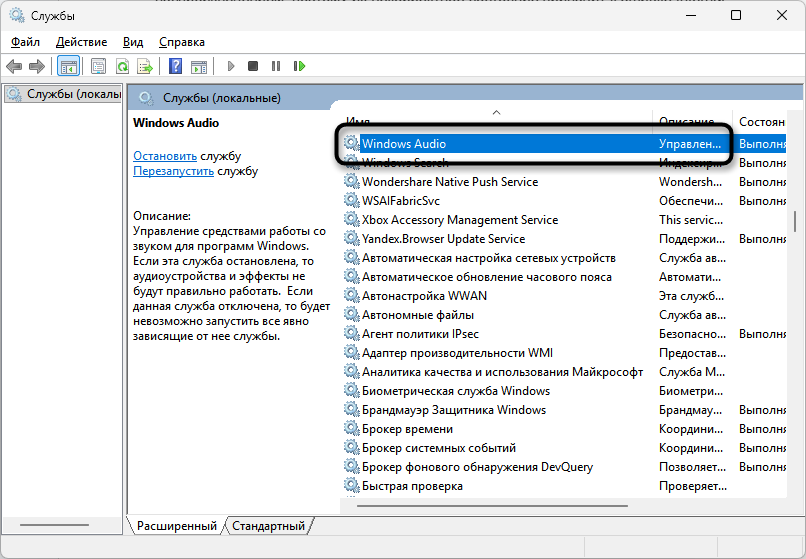This screenshot has width=806, height=559.
Task: Select Аналитика качества и использования Майкрософт
Action: tap(564, 372)
